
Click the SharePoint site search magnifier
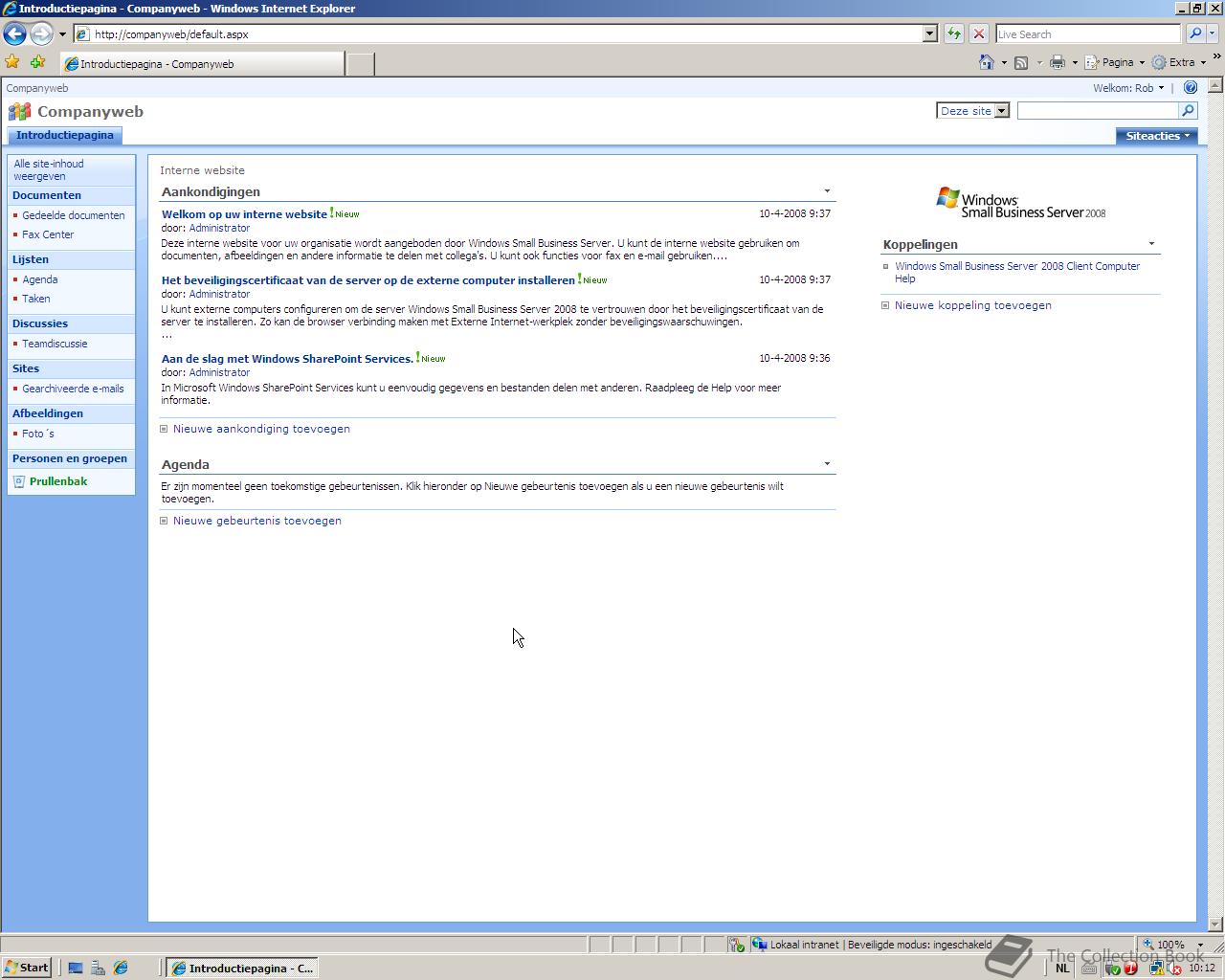point(1188,111)
